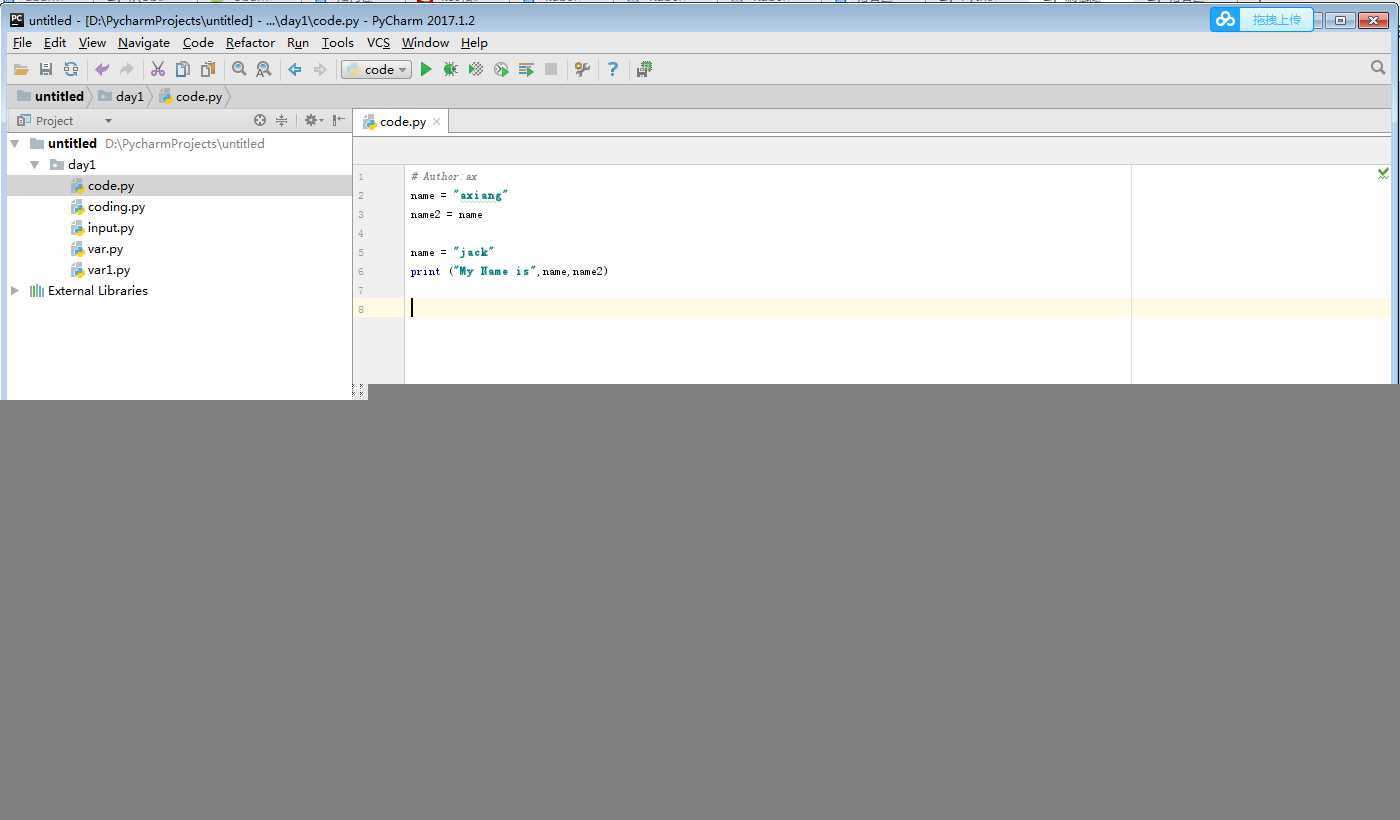Click the Open file toolbar icon
Image resolution: width=1400 pixels, height=820 pixels.
click(21, 69)
